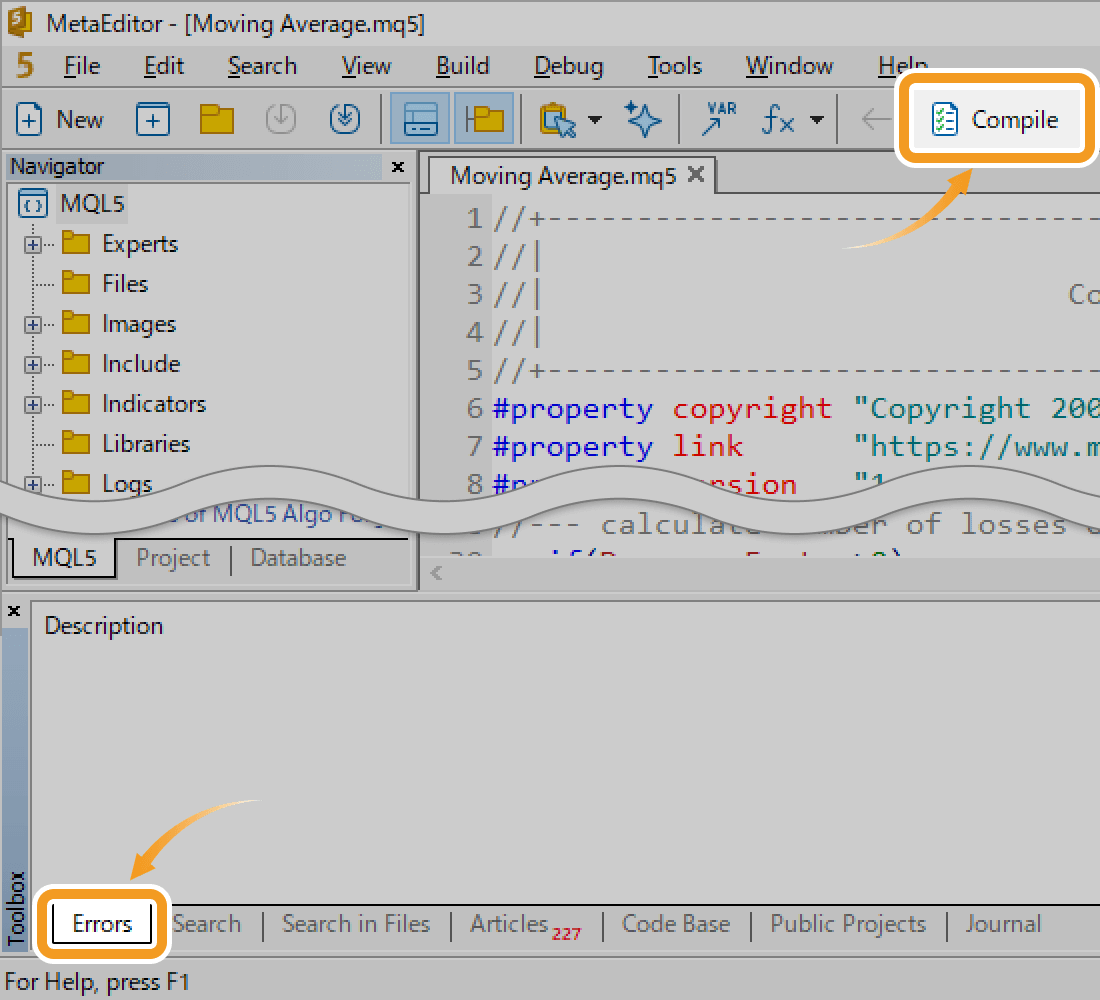This screenshot has height=1000, width=1100.
Task: Click the Compile button
Action: pos(994,120)
